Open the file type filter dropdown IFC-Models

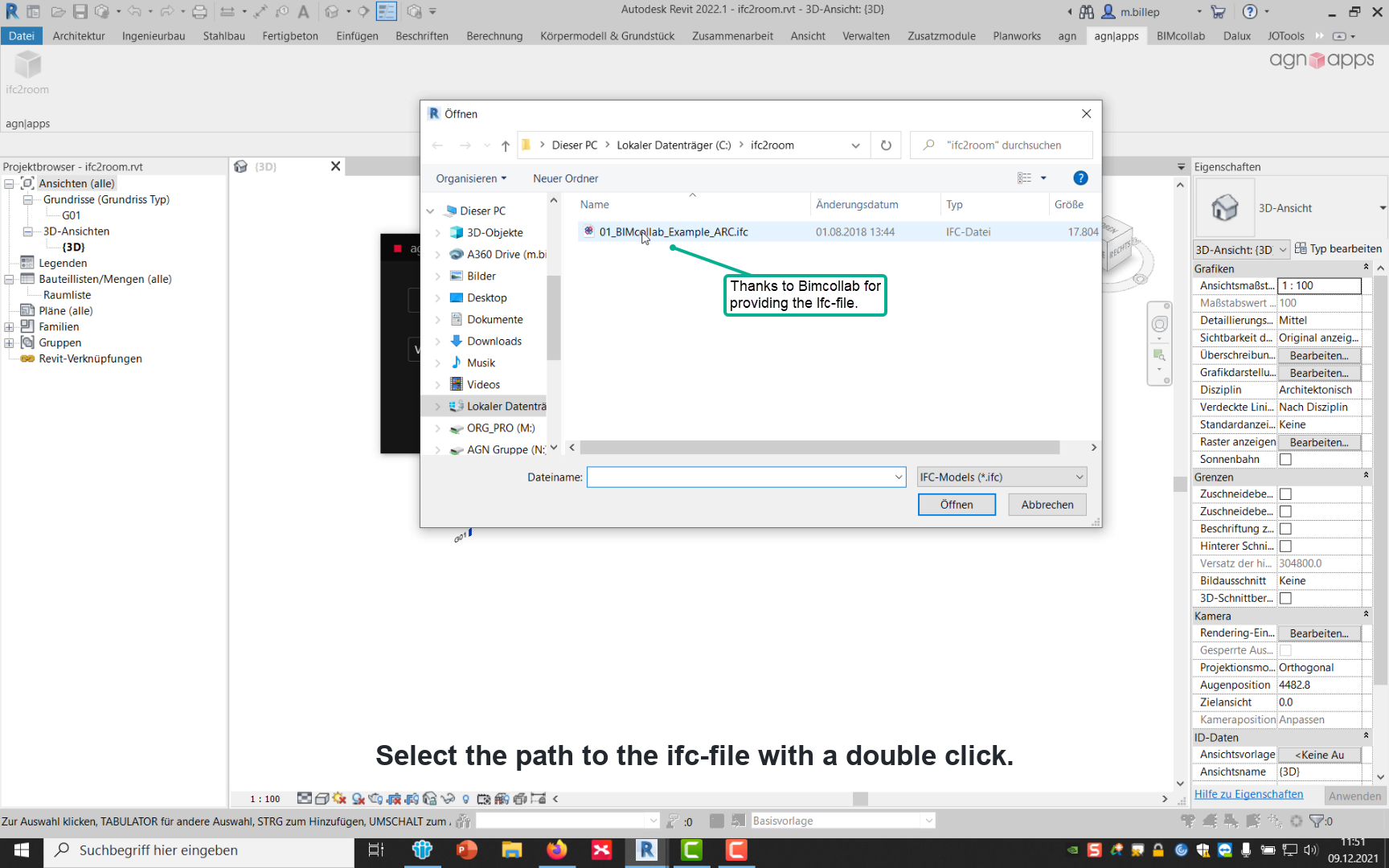1002,477
